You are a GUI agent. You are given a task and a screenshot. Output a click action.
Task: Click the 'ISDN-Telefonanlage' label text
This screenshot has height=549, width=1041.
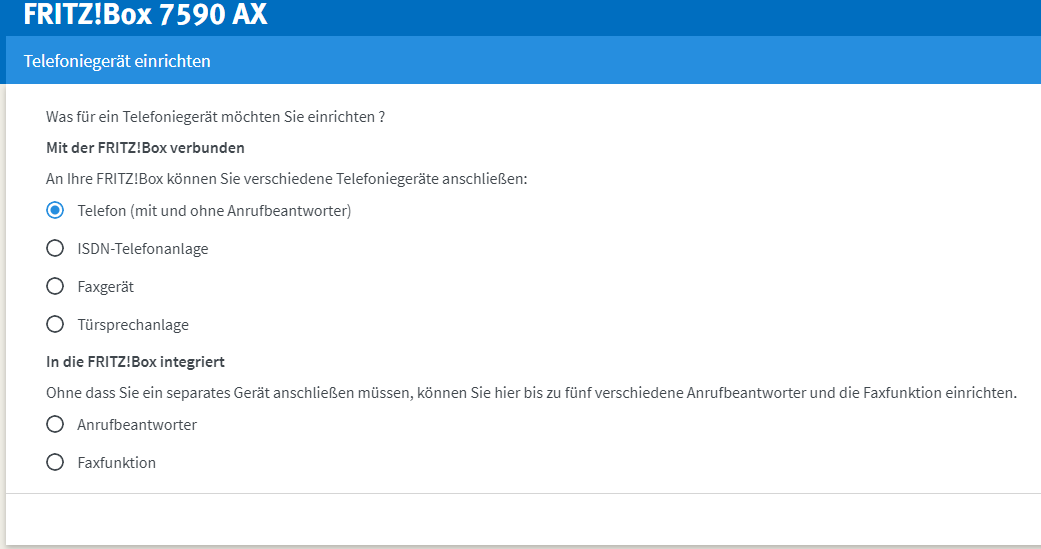pyautogui.click(x=143, y=249)
